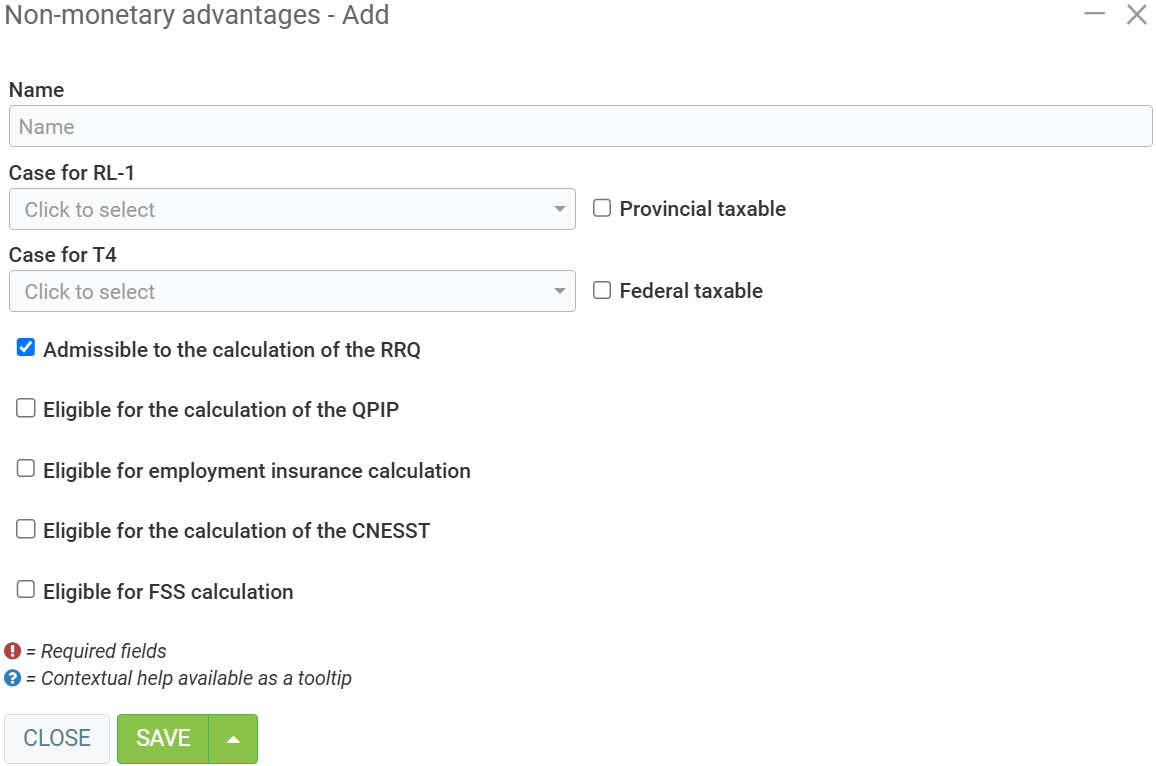The width and height of the screenshot is (1156, 766).
Task: Click the Non-monetary advantages - Add title
Action: [x=197, y=16]
